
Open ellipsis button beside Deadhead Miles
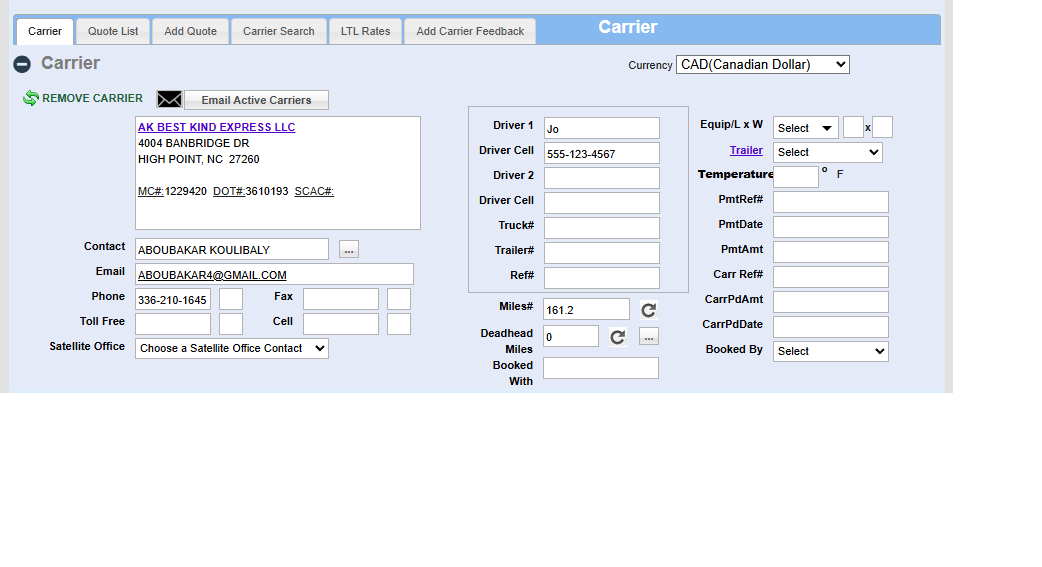[x=649, y=337]
